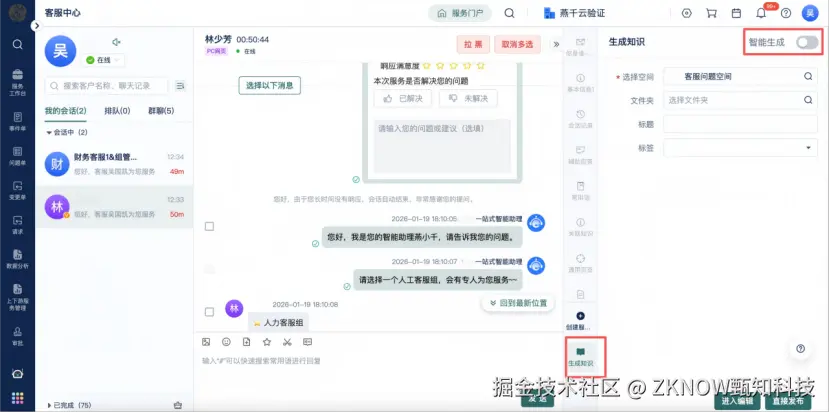The image size is (829, 413).
Task: Open the 财务客服1&组管... conversation
Action: (x=114, y=164)
